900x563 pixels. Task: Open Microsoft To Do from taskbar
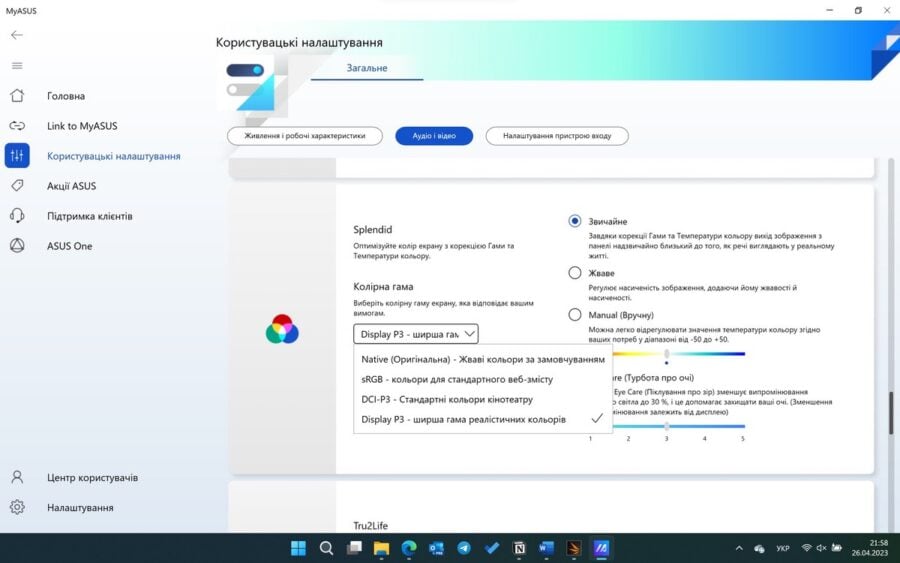pos(491,548)
